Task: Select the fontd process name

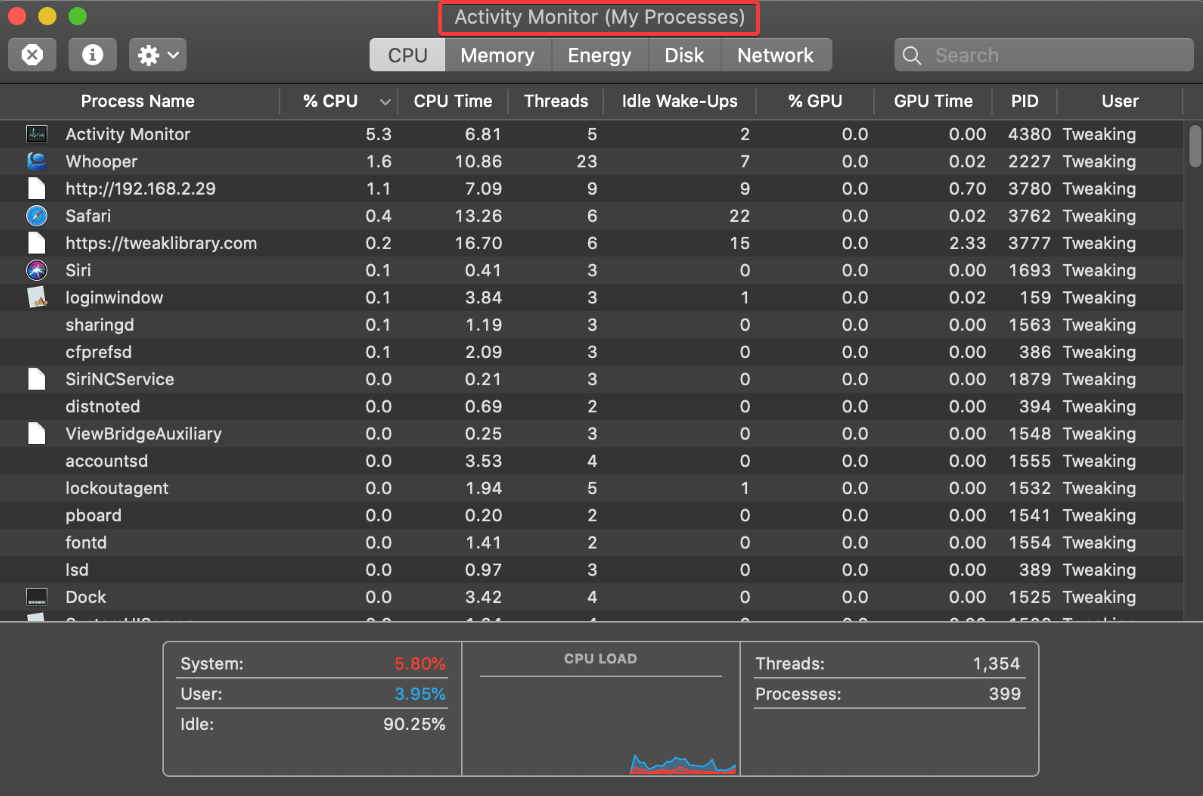Action: 86,543
